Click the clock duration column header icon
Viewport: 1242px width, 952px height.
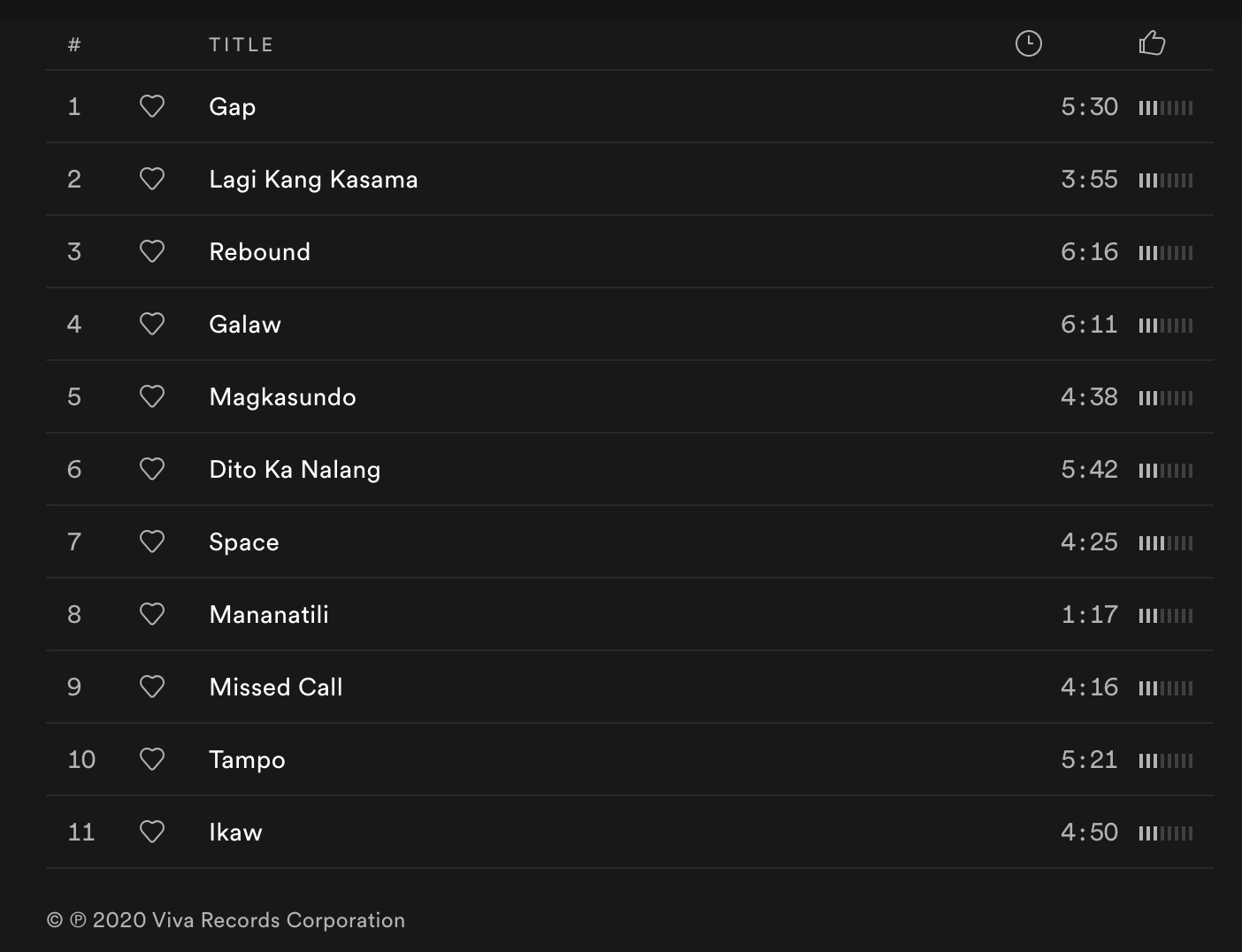pyautogui.click(x=1028, y=43)
